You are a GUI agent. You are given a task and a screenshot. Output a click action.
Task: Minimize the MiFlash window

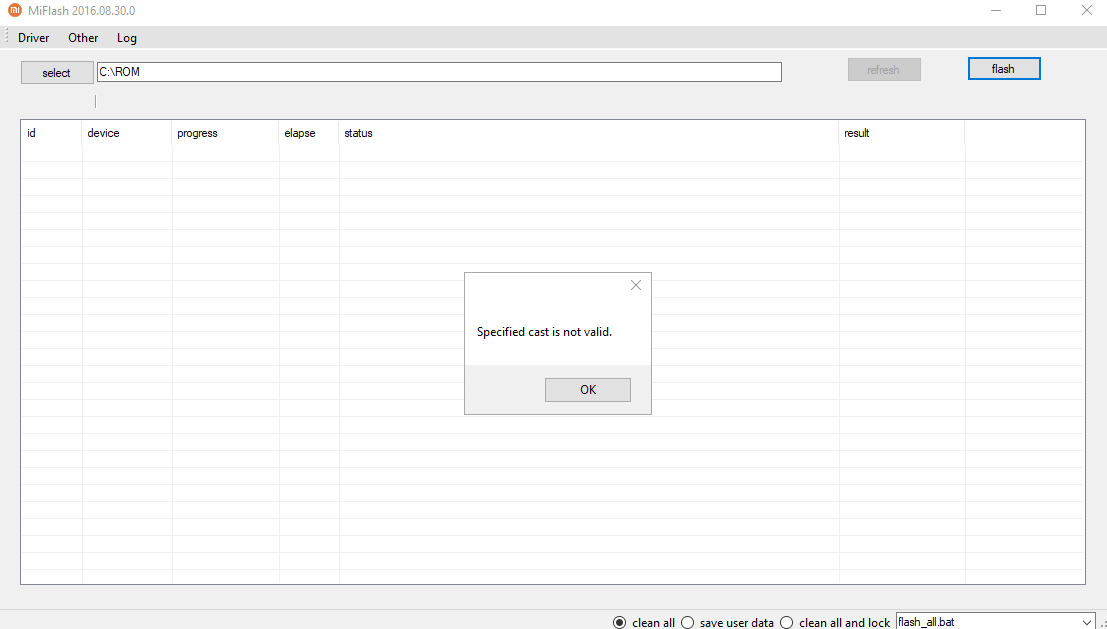coord(995,11)
